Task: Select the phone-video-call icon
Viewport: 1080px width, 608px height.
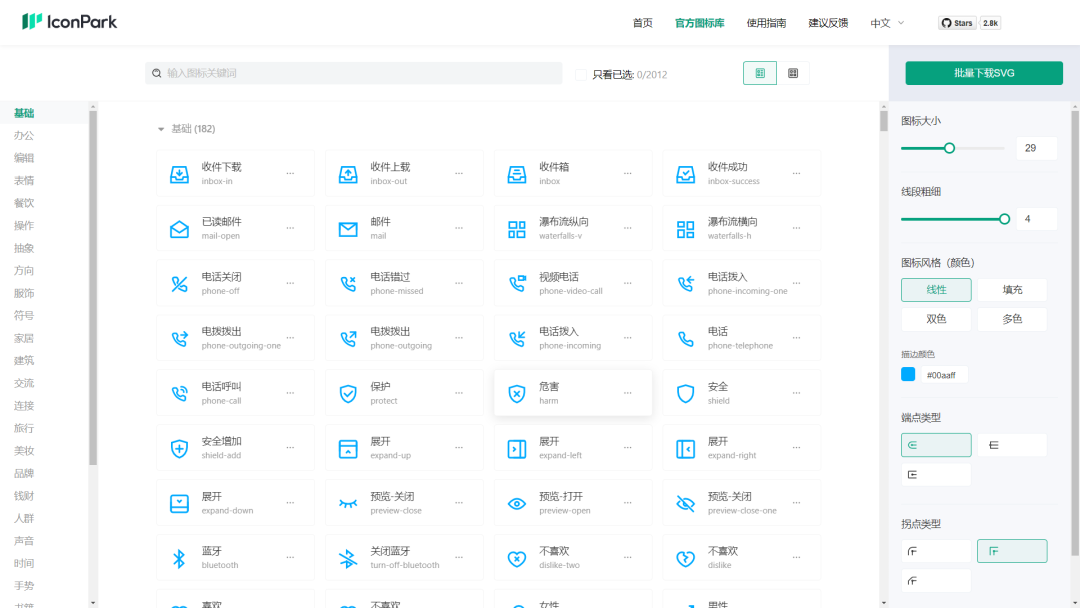Action: [517, 284]
